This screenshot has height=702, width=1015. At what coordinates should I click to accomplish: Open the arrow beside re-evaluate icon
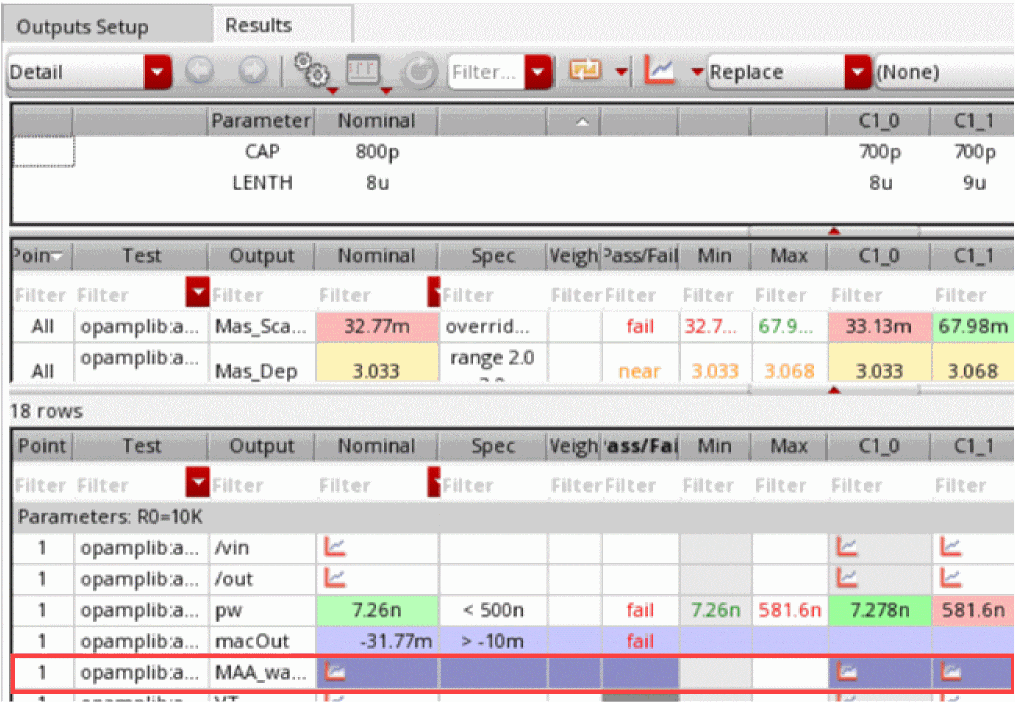click(x=621, y=71)
